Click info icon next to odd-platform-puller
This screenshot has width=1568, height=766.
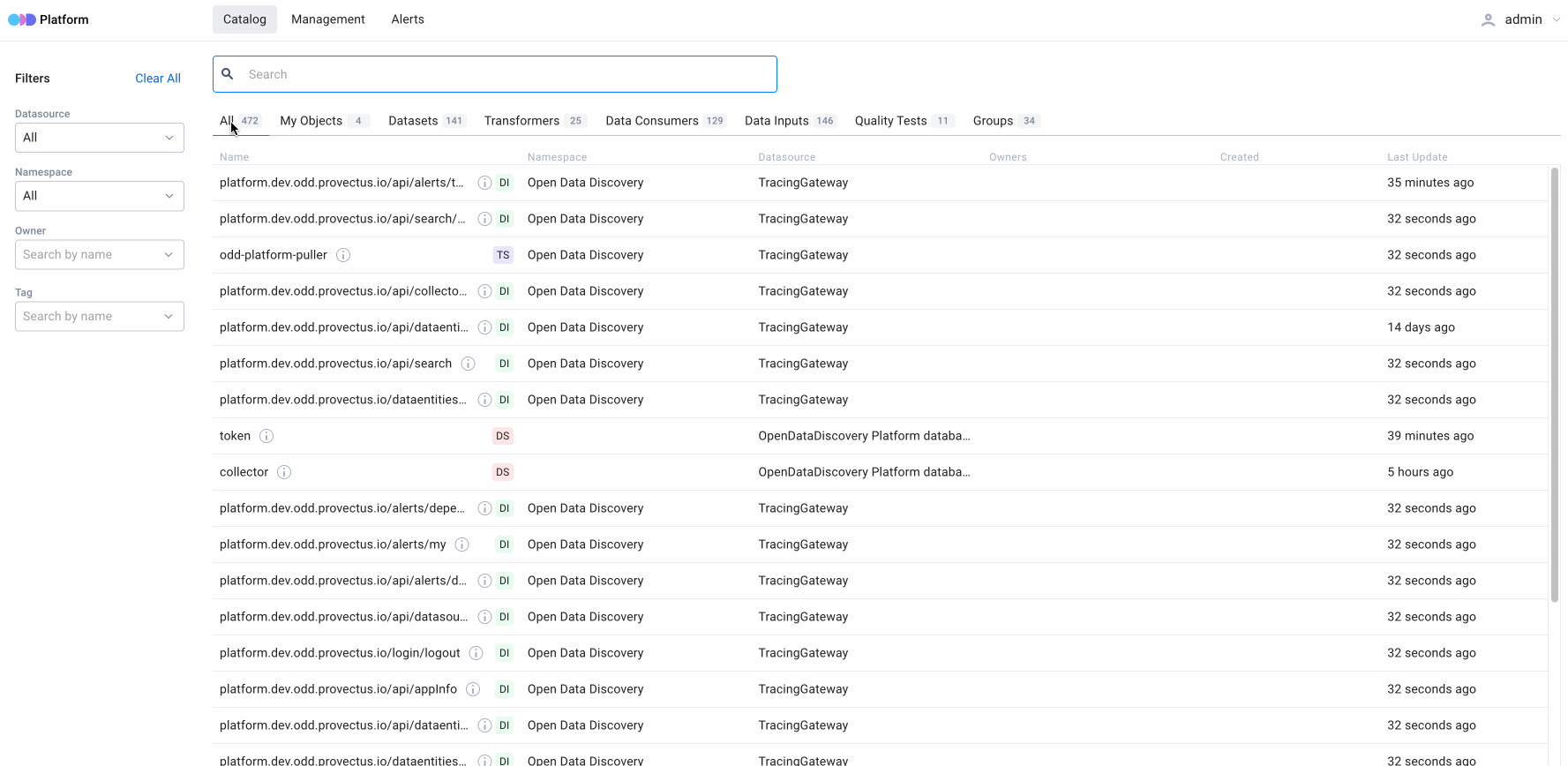click(x=343, y=255)
